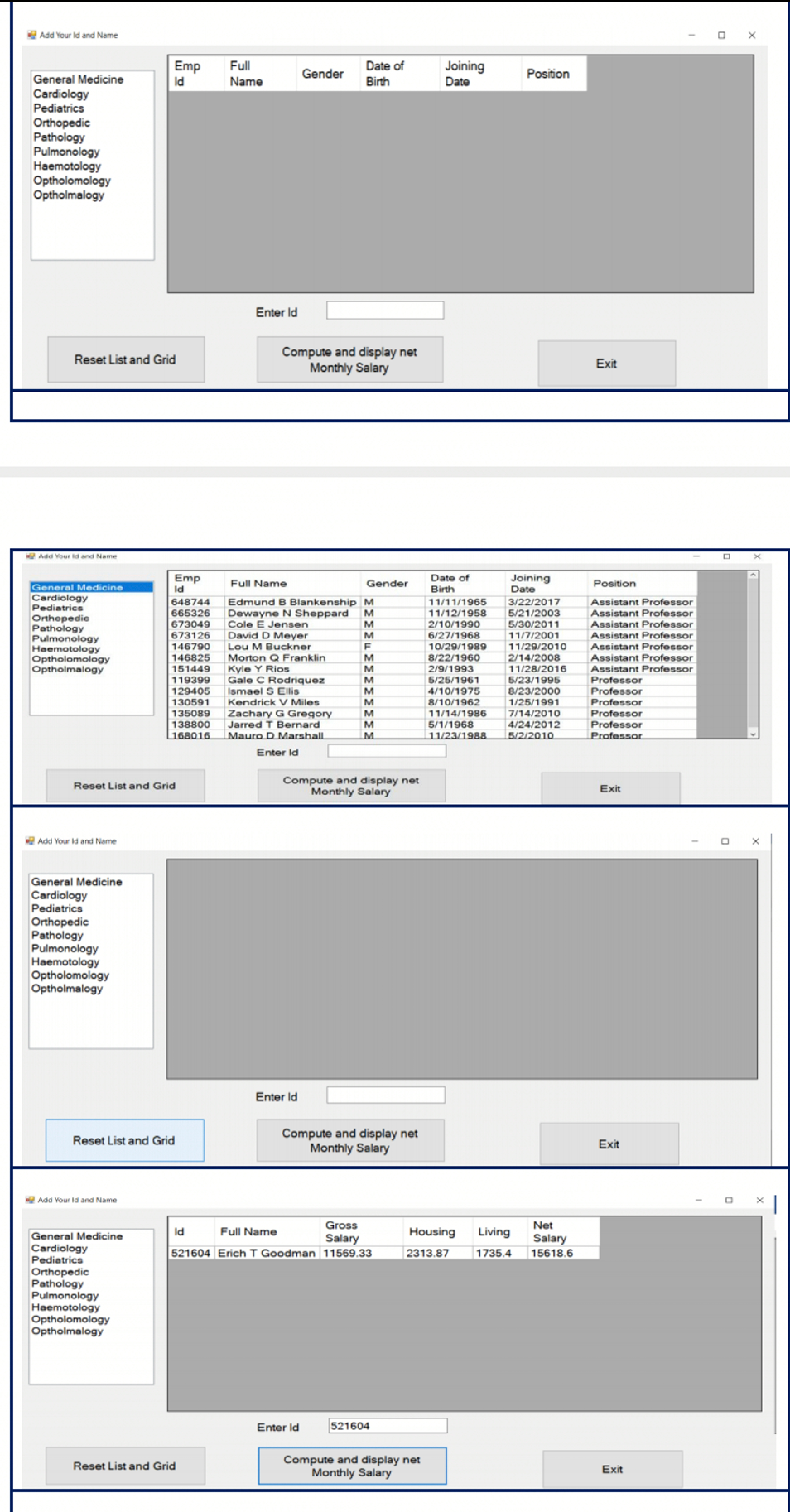The image size is (790, 1512).
Task: Click the Net Salary column header
Action: point(563,1231)
